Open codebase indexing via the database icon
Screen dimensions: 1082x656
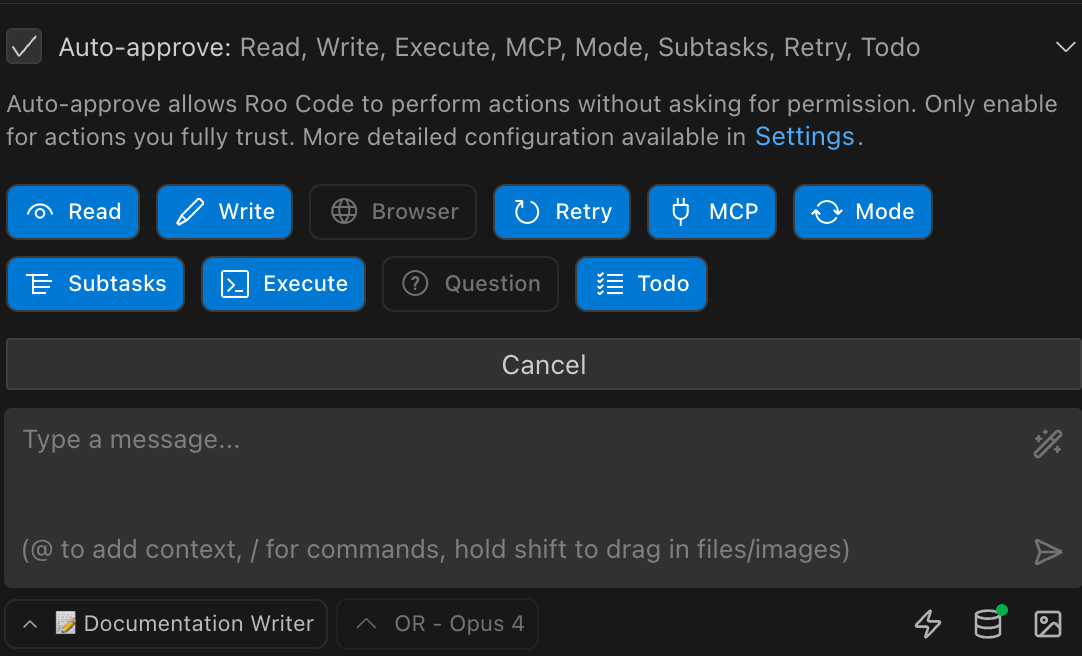point(987,624)
